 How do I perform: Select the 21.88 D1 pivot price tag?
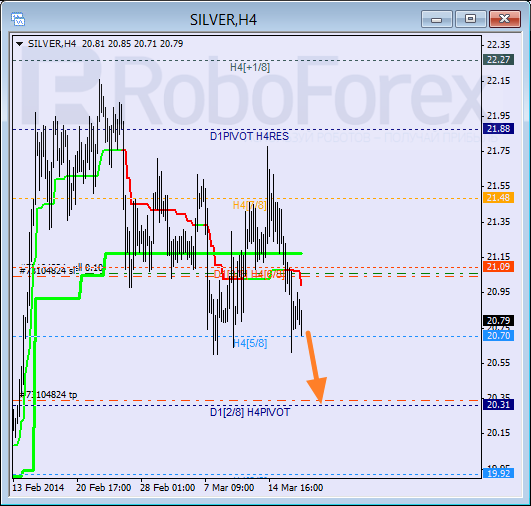(x=498, y=129)
